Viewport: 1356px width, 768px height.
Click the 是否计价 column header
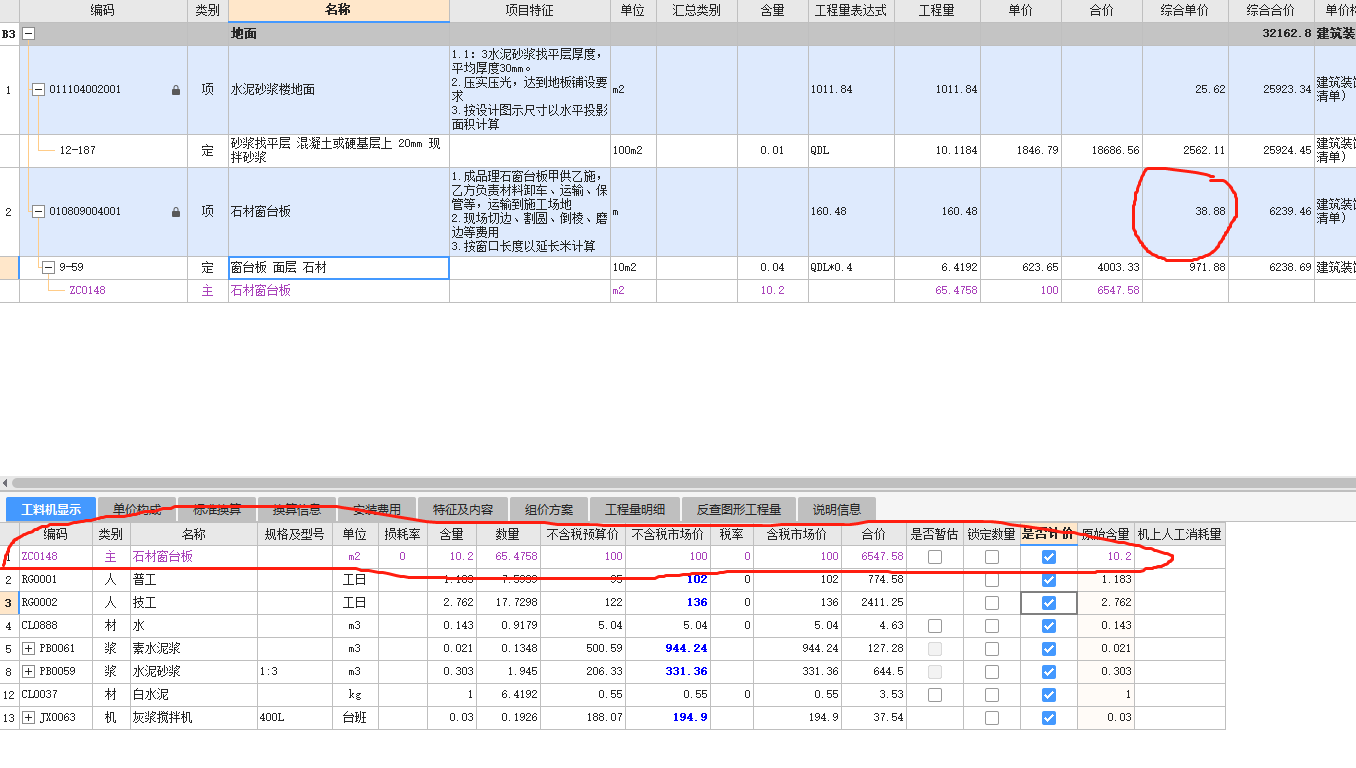[1048, 534]
